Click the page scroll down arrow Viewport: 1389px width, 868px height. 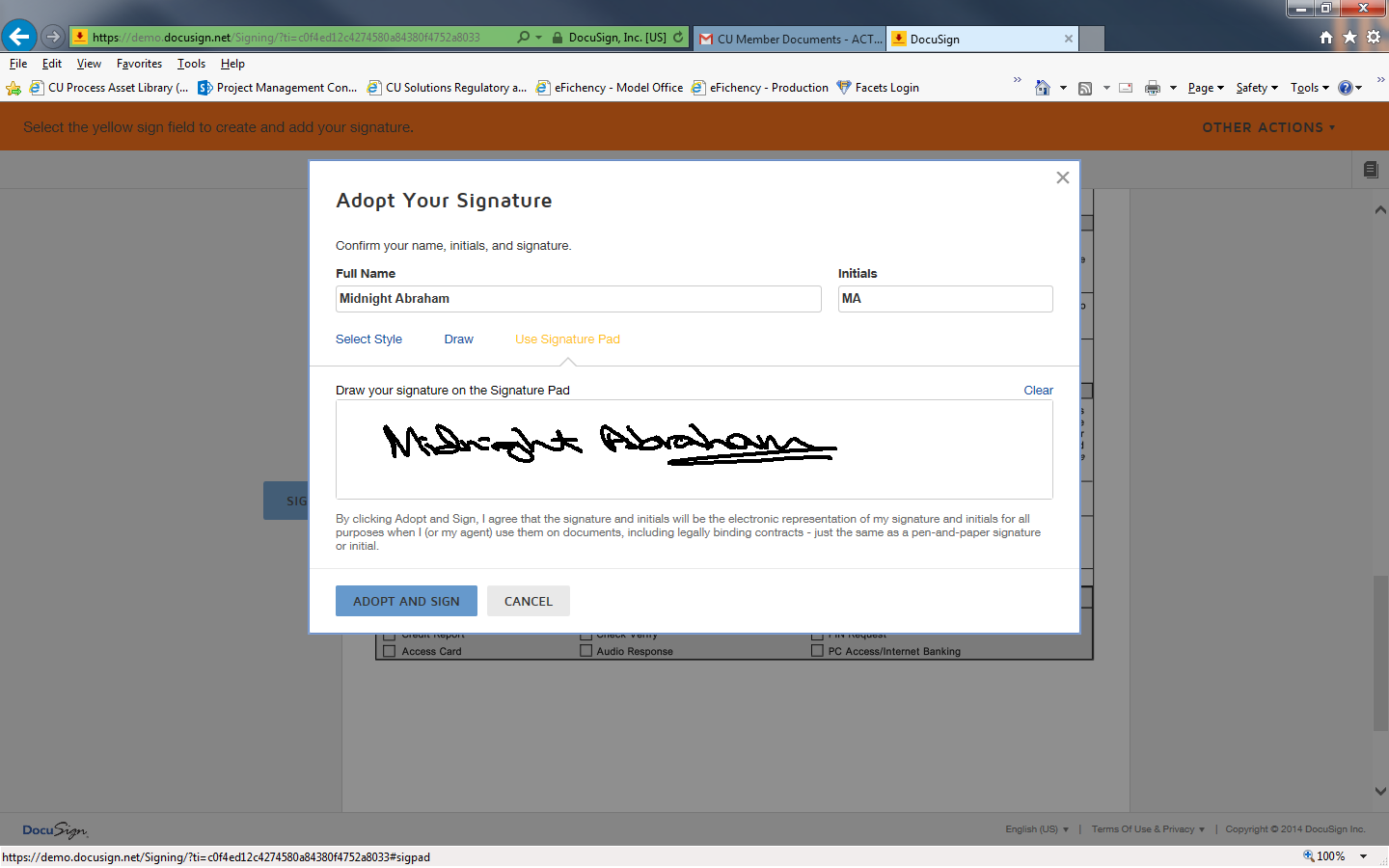click(x=1380, y=791)
